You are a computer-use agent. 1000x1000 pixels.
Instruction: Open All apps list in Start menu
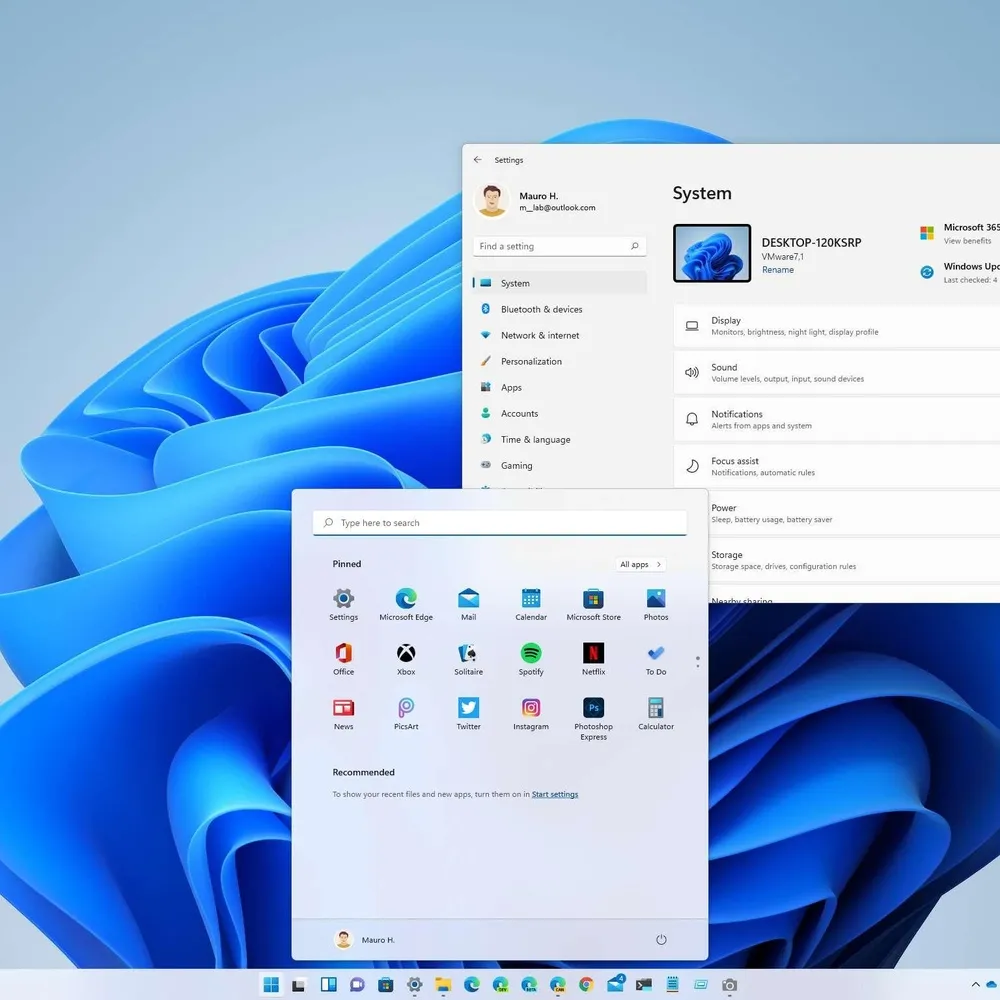pos(640,564)
